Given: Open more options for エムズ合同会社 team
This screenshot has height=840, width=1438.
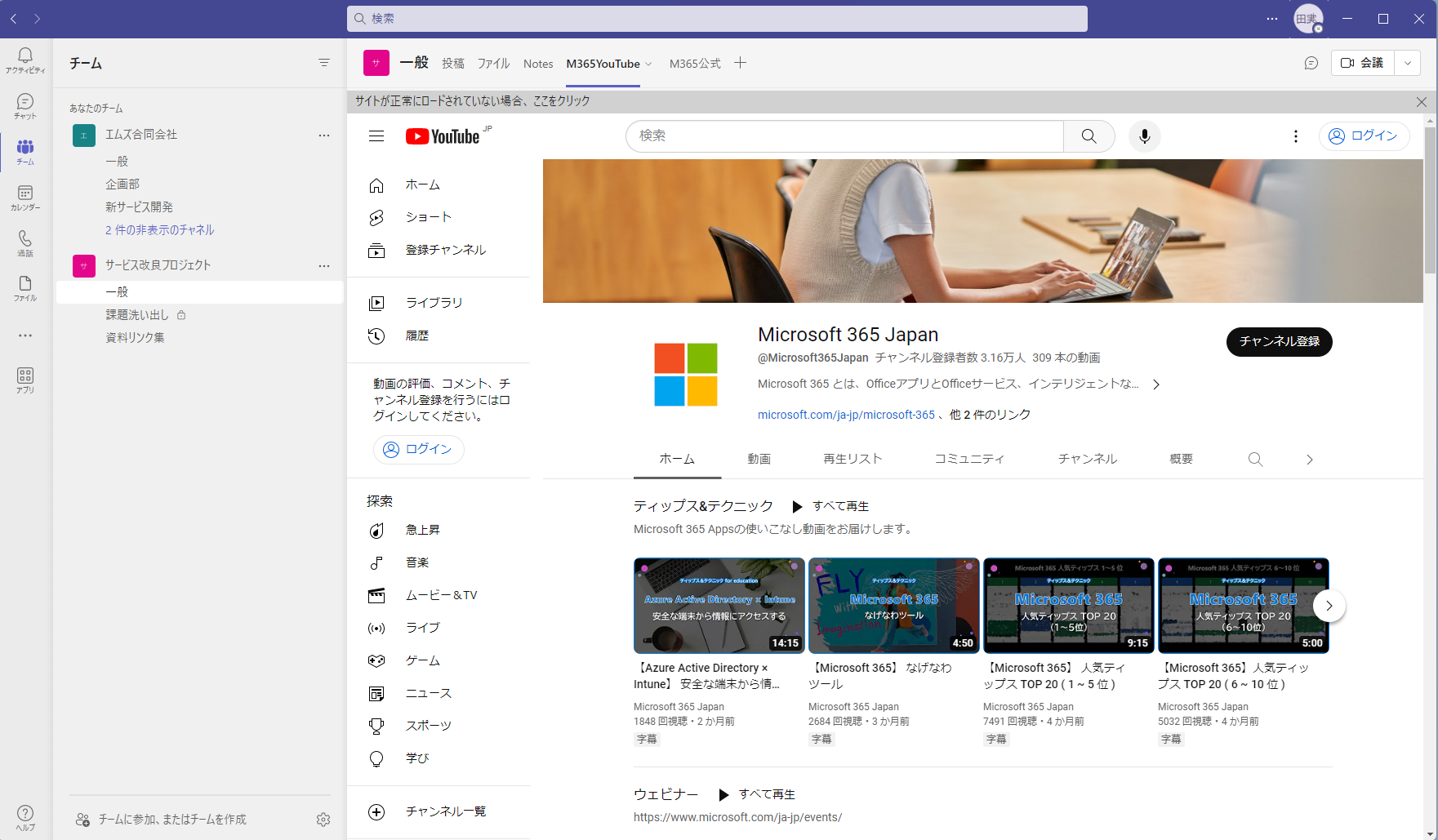Looking at the screenshot, I should (x=324, y=136).
